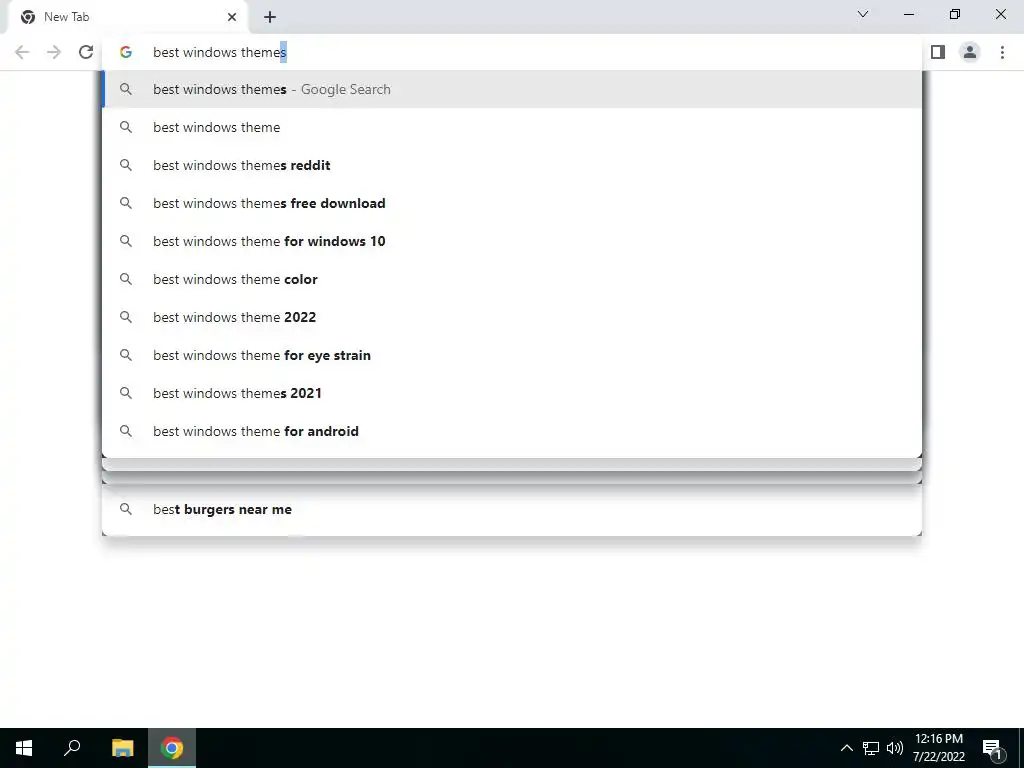Pick 'best windows themes free download' suggestion
Screen dimensions: 1024x768
(x=512, y=203)
